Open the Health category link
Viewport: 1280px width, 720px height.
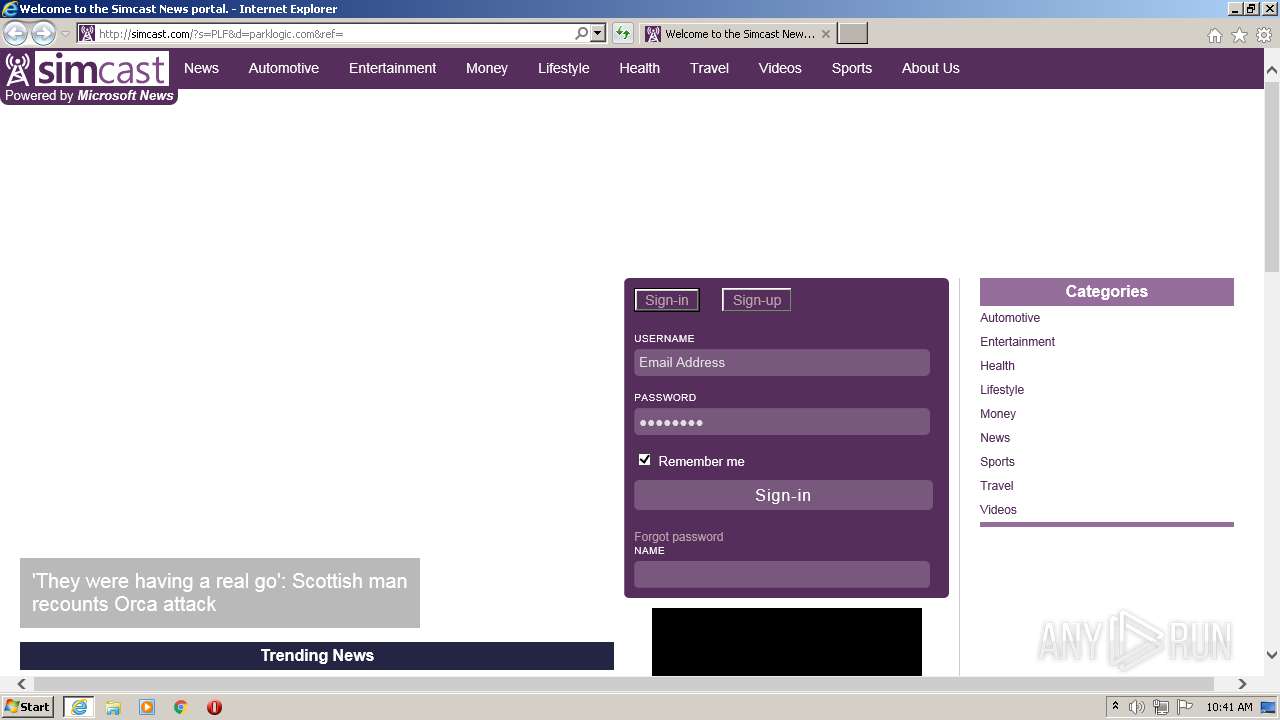click(x=997, y=366)
